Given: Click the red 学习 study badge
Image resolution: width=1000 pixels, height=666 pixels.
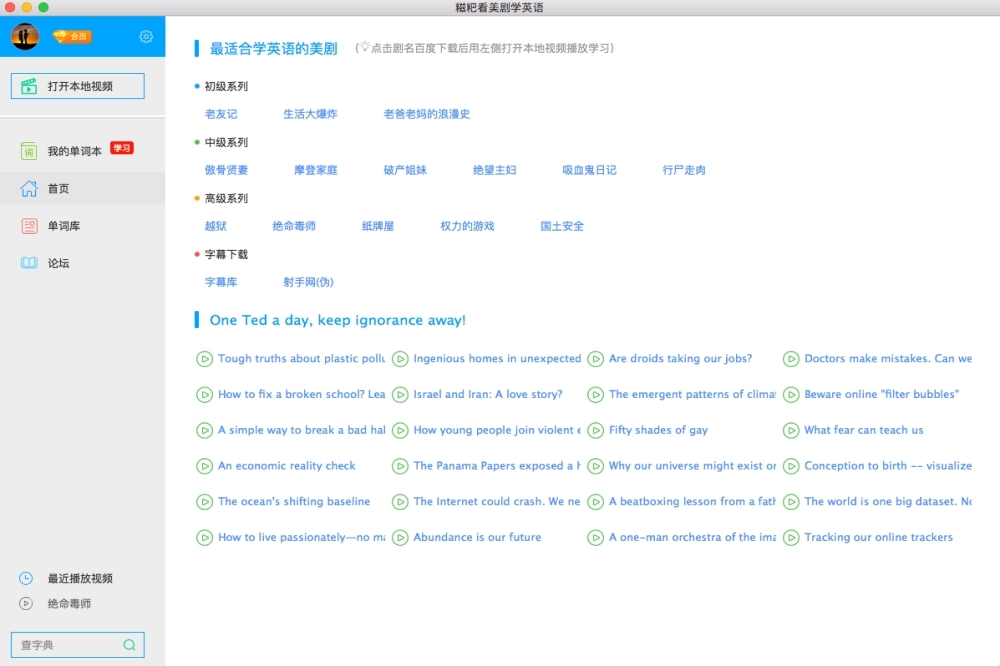Looking at the screenshot, I should click(121, 148).
